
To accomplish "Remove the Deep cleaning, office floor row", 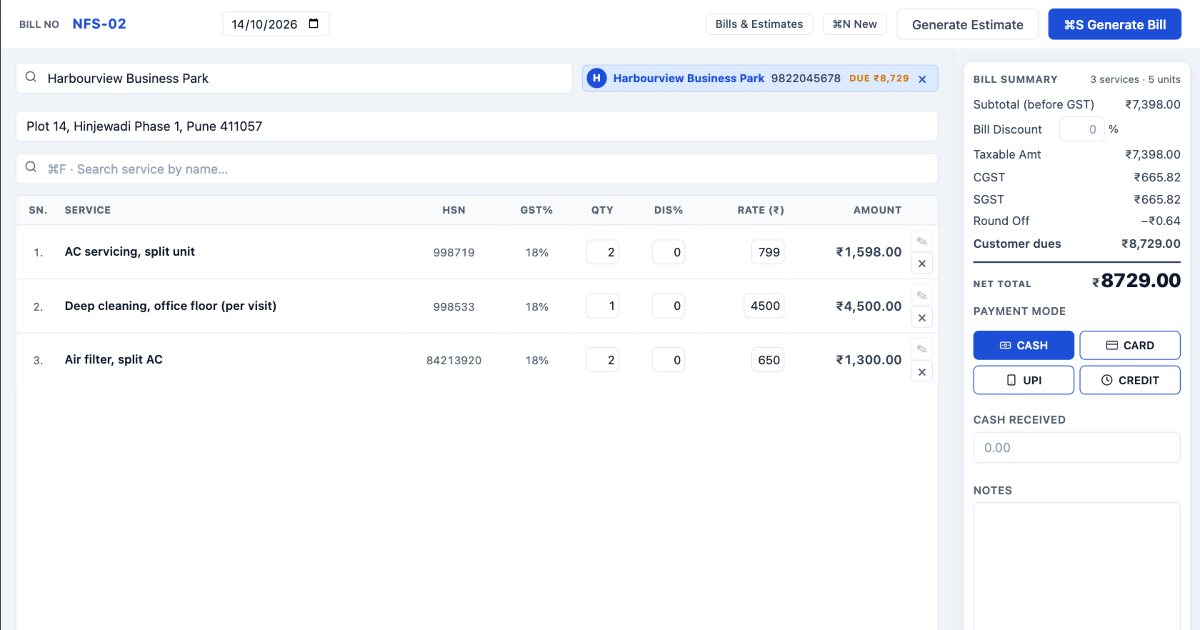I will click(922, 318).
